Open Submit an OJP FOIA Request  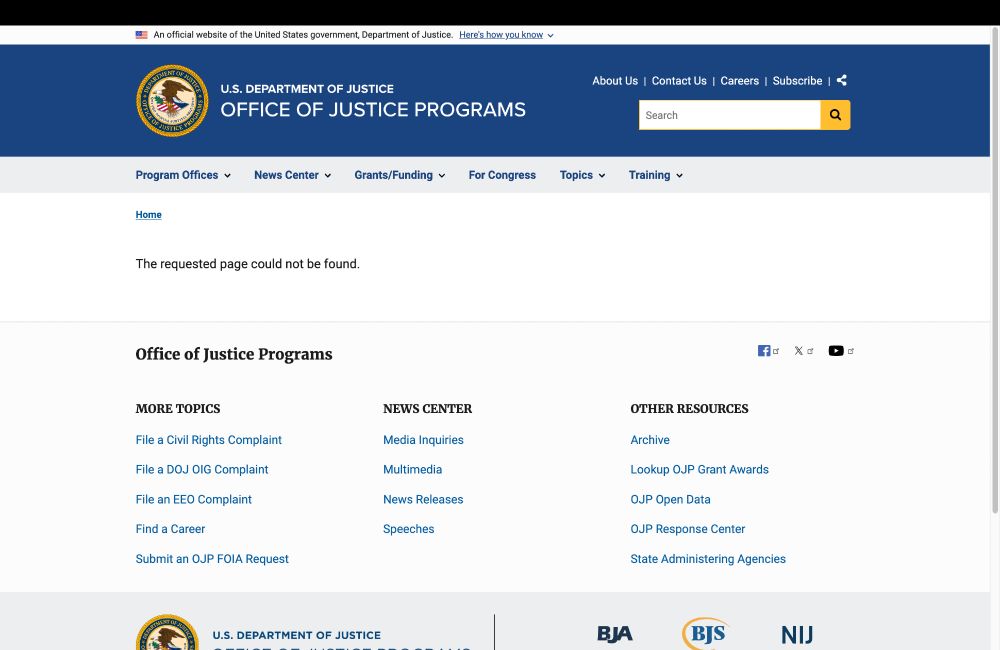point(212,559)
